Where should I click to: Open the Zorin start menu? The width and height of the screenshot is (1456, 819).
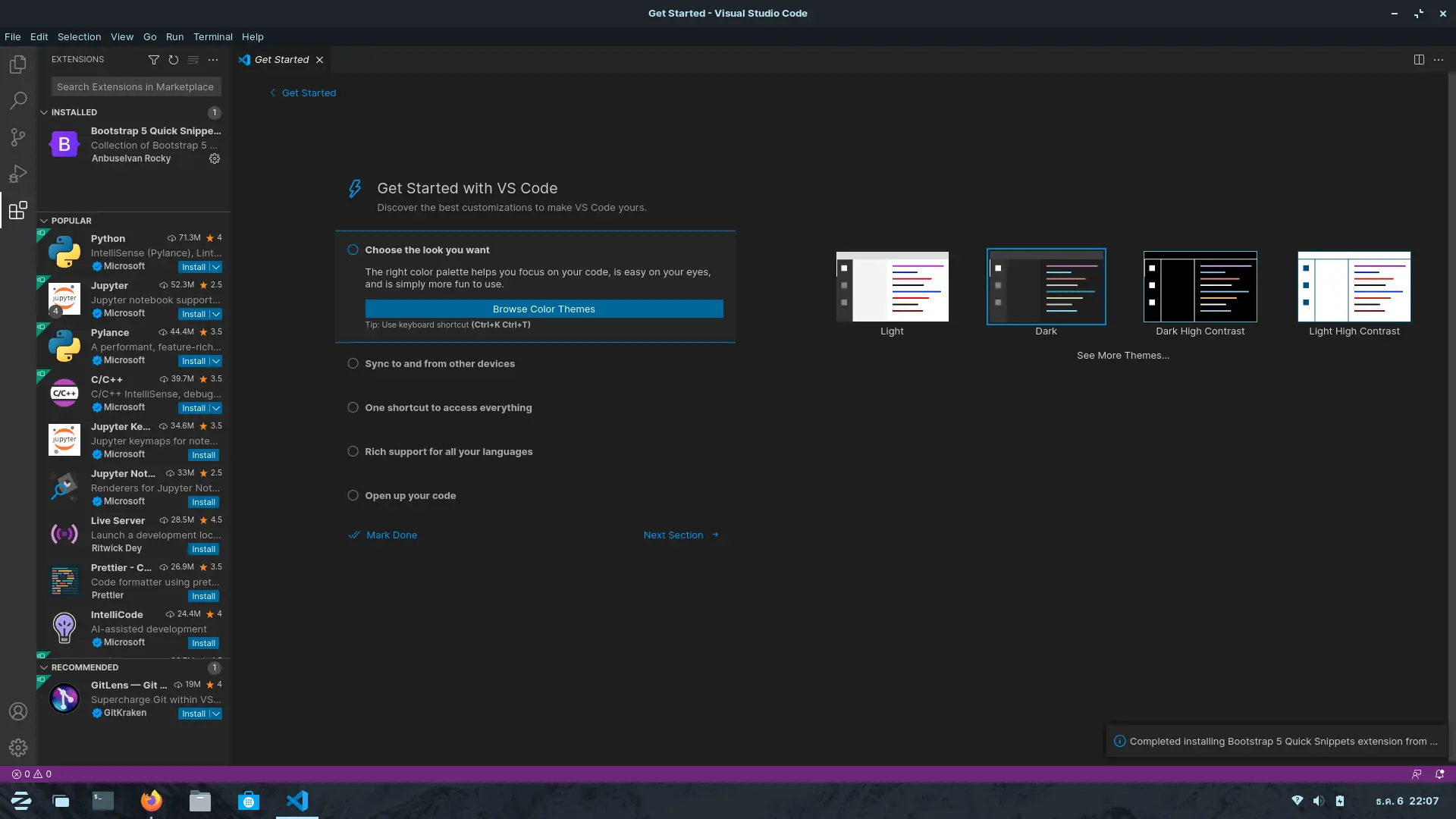(x=21, y=801)
